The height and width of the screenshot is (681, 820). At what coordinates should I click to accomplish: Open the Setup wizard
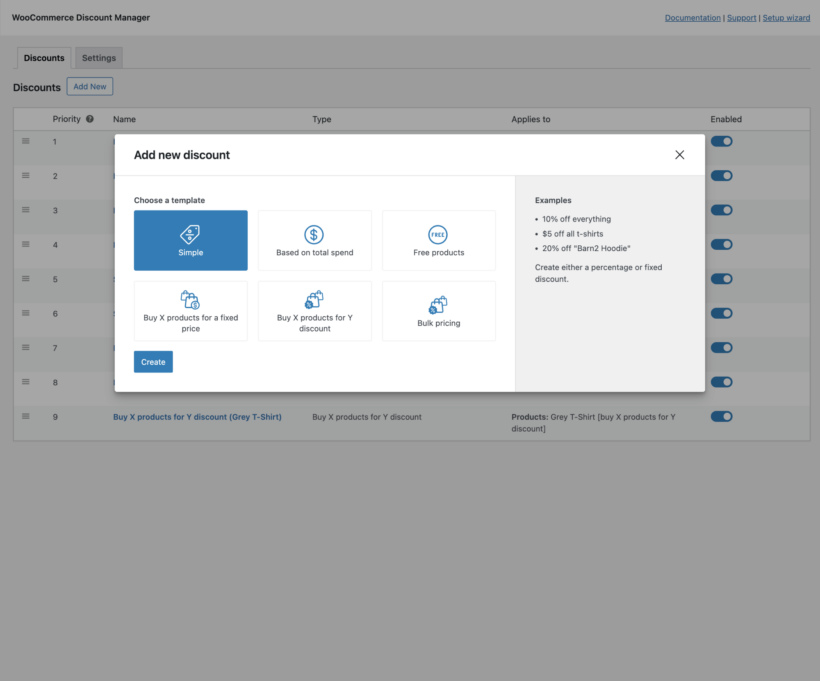[x=786, y=17]
